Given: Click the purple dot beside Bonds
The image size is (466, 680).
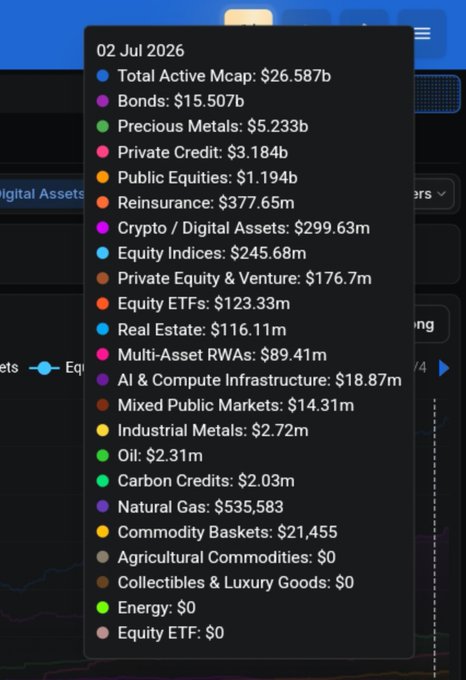Looking at the screenshot, I should 103,101.
